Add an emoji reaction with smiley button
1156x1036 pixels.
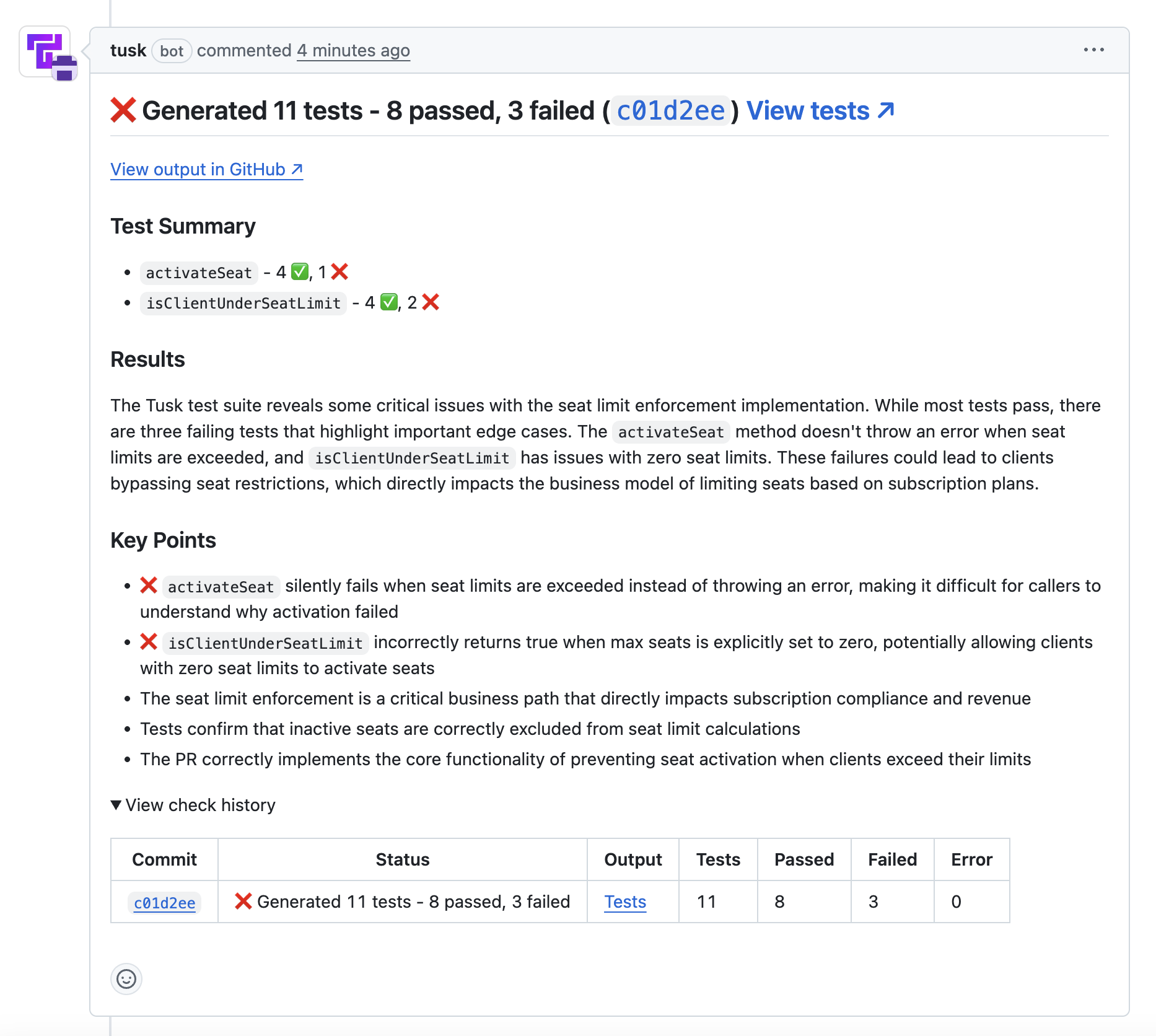[x=126, y=979]
